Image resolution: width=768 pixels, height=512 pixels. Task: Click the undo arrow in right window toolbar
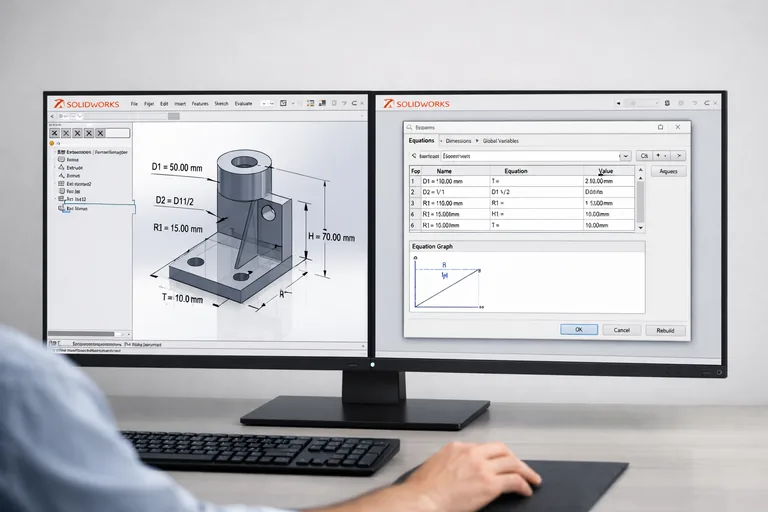click(695, 103)
